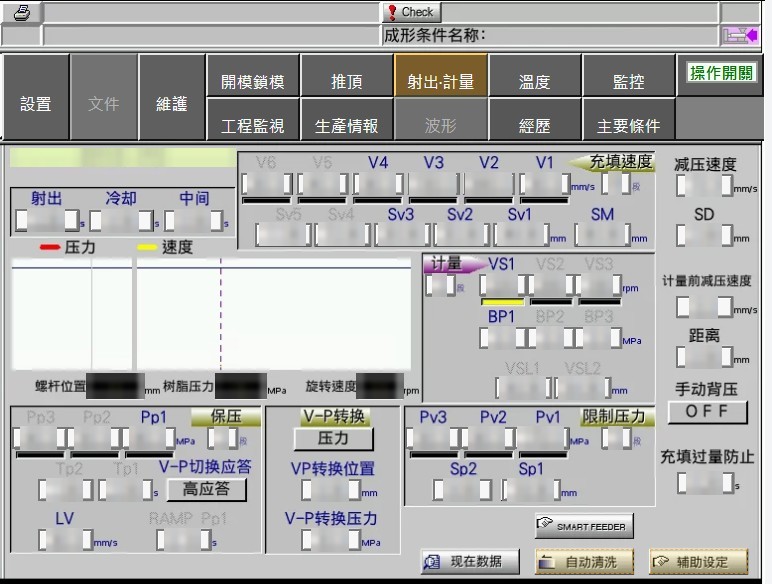Toggle V-P转换 压力 mode button

pyautogui.click(x=333, y=438)
